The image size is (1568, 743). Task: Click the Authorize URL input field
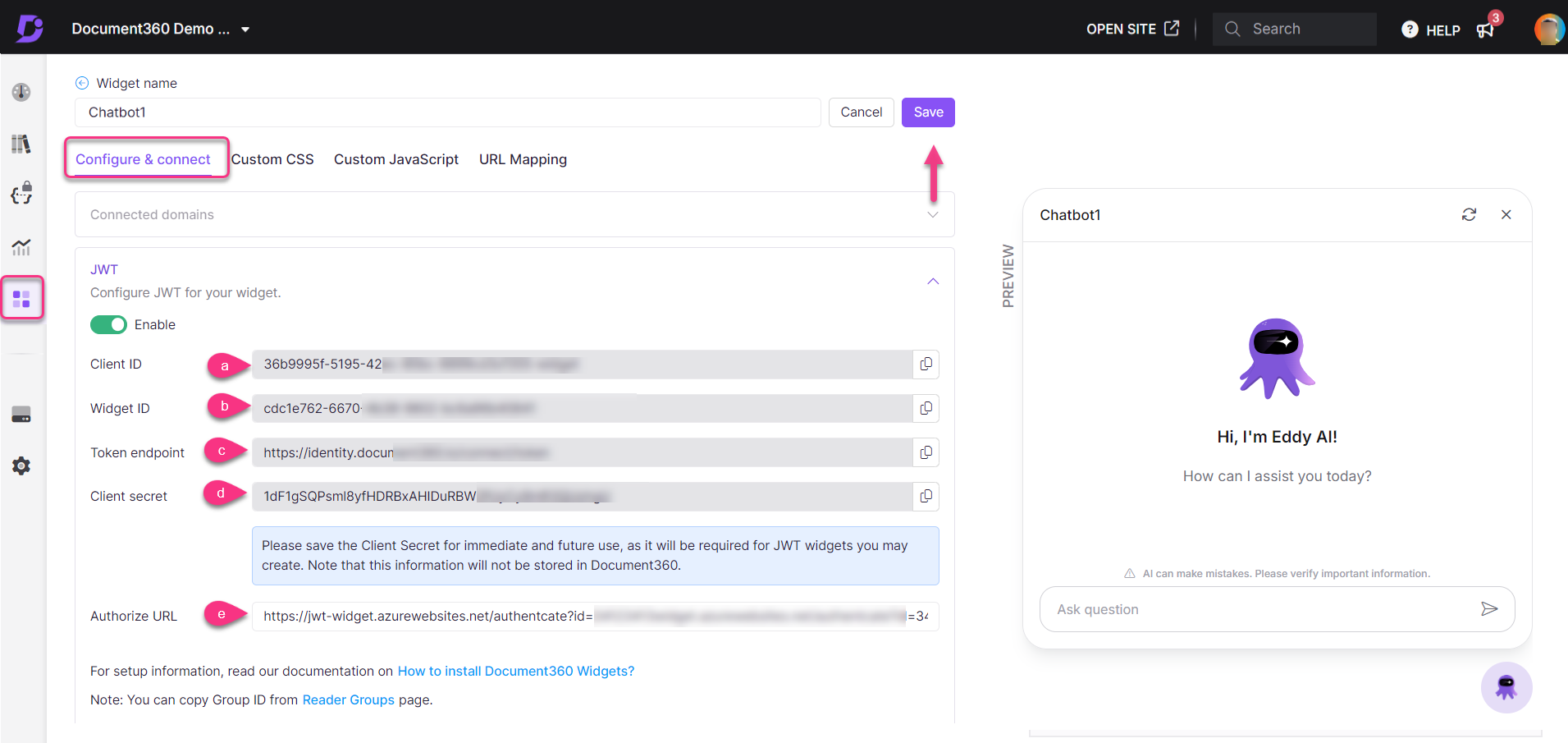pos(595,616)
